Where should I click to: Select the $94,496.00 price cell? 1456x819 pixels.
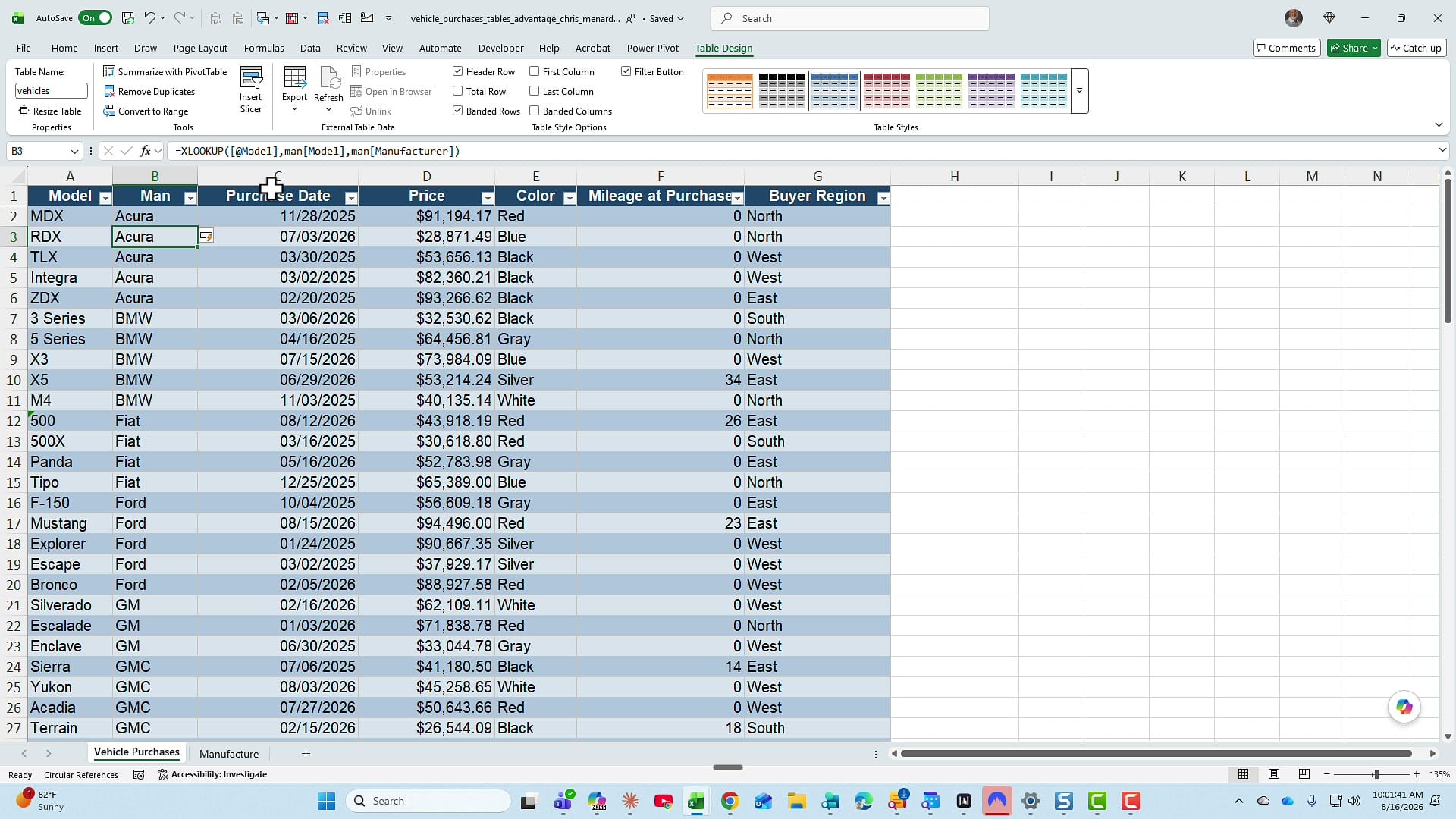click(426, 523)
